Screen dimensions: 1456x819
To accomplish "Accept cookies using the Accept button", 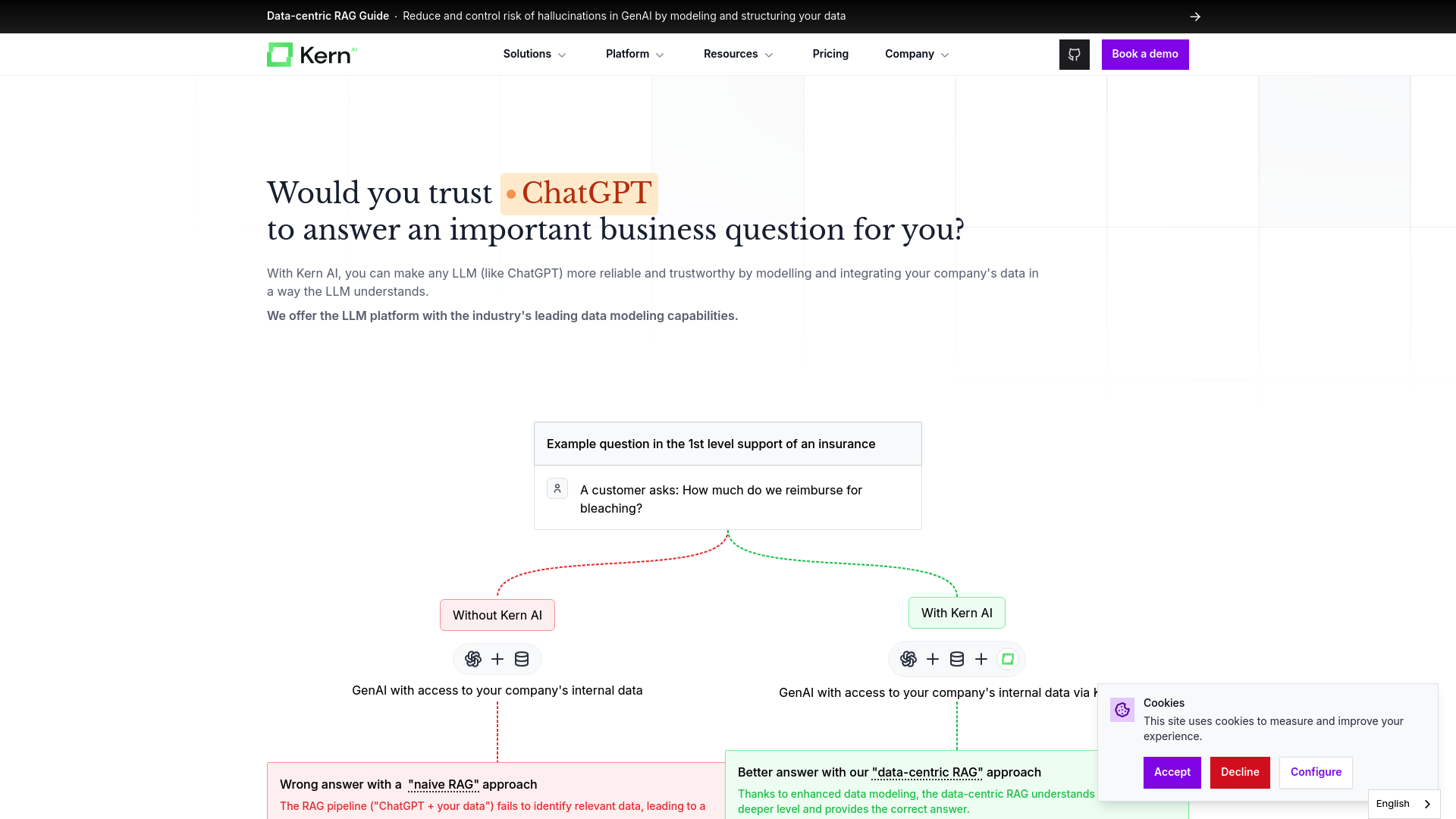I will (x=1172, y=772).
